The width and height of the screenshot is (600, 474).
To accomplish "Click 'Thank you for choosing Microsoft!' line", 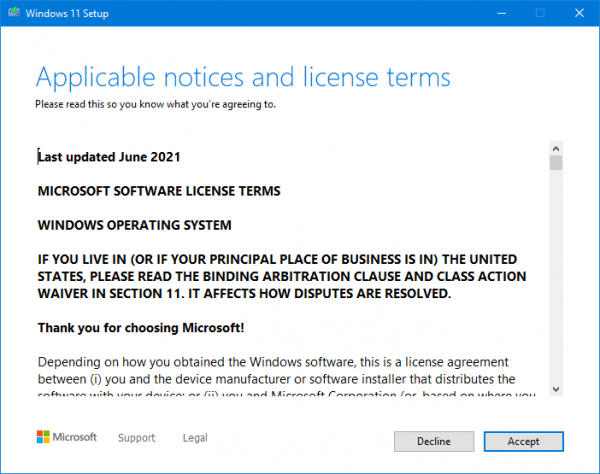I will coord(141,328).
